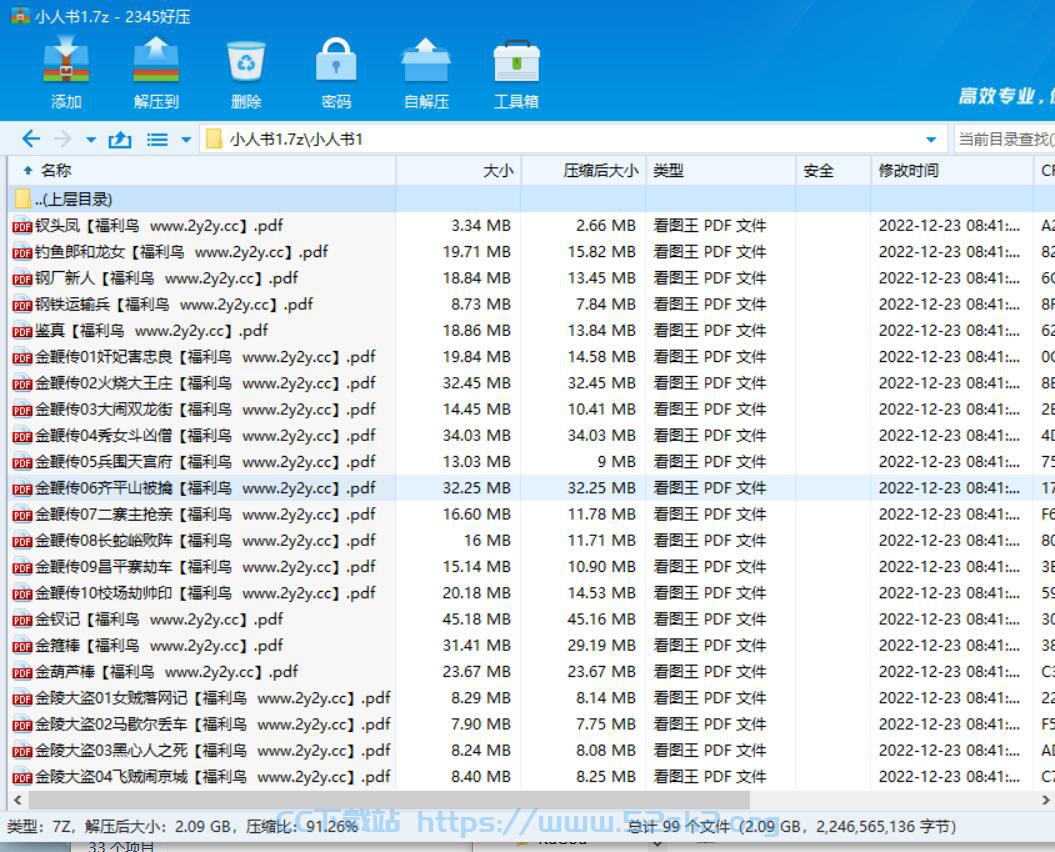Sort by the 大小 column header
1055x852 pixels.
click(x=459, y=170)
